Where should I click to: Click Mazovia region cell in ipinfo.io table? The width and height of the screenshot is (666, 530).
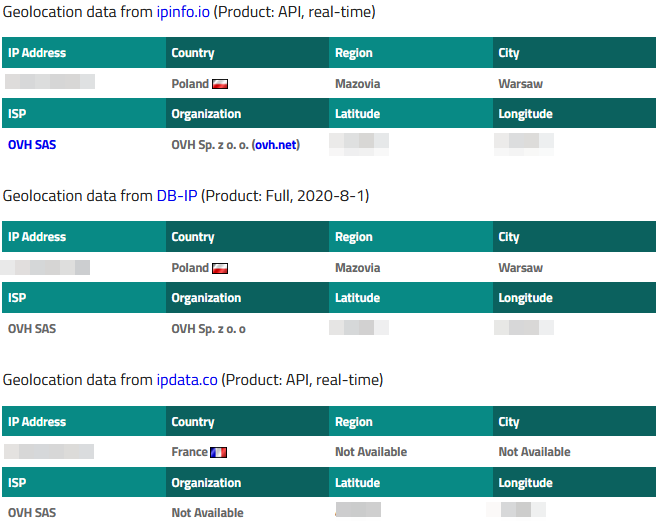tap(357, 84)
